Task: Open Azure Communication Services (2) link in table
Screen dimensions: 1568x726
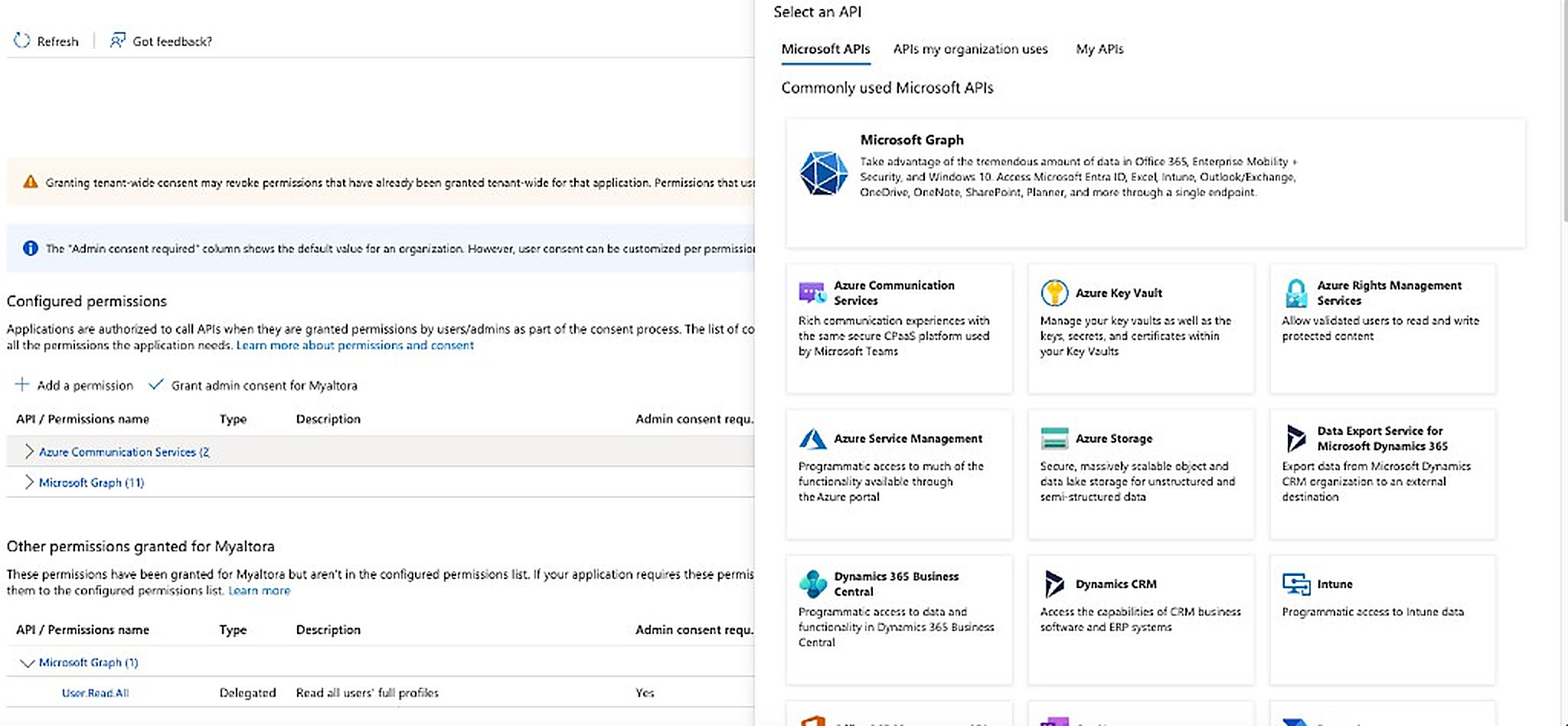Action: (124, 452)
